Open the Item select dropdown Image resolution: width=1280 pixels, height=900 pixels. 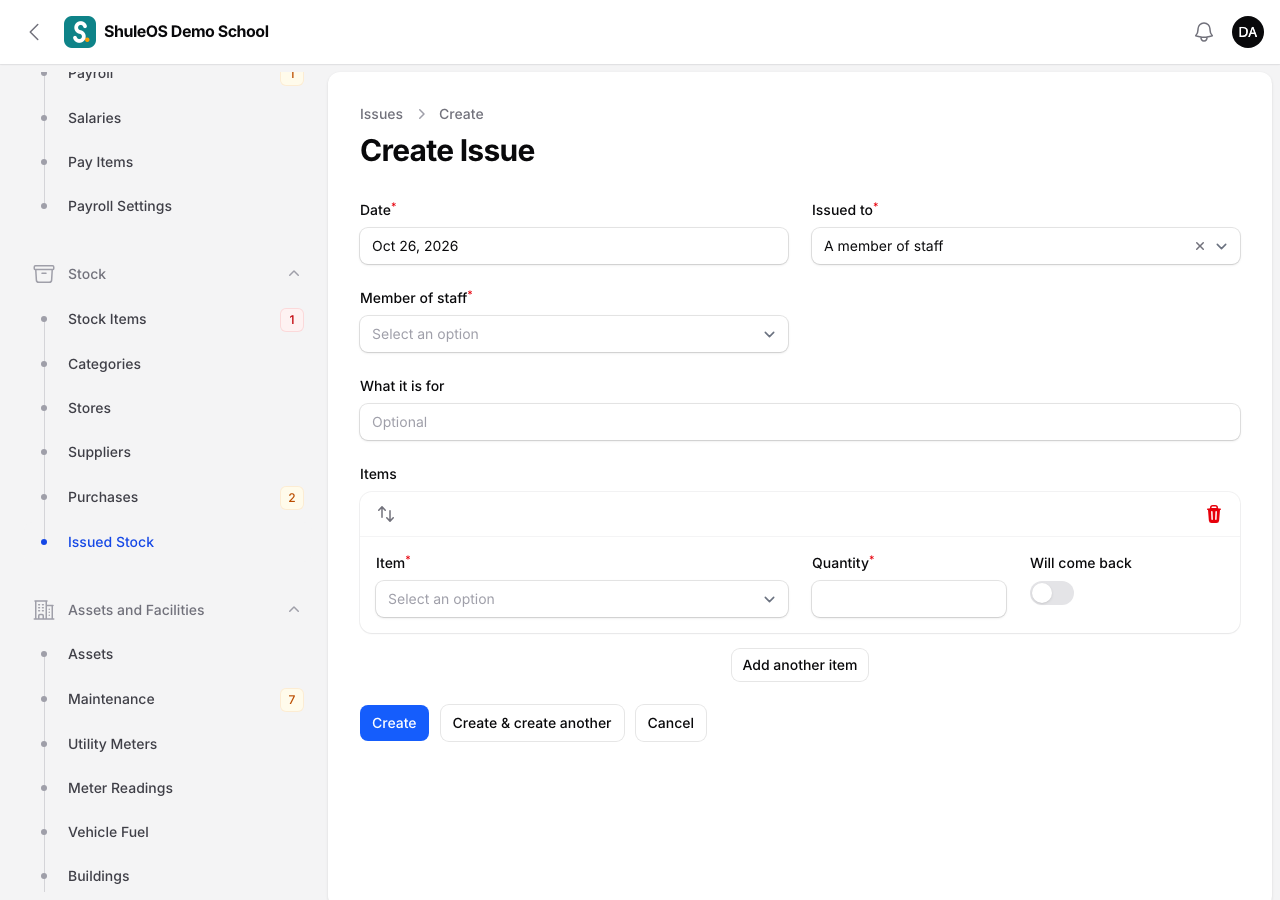click(582, 599)
